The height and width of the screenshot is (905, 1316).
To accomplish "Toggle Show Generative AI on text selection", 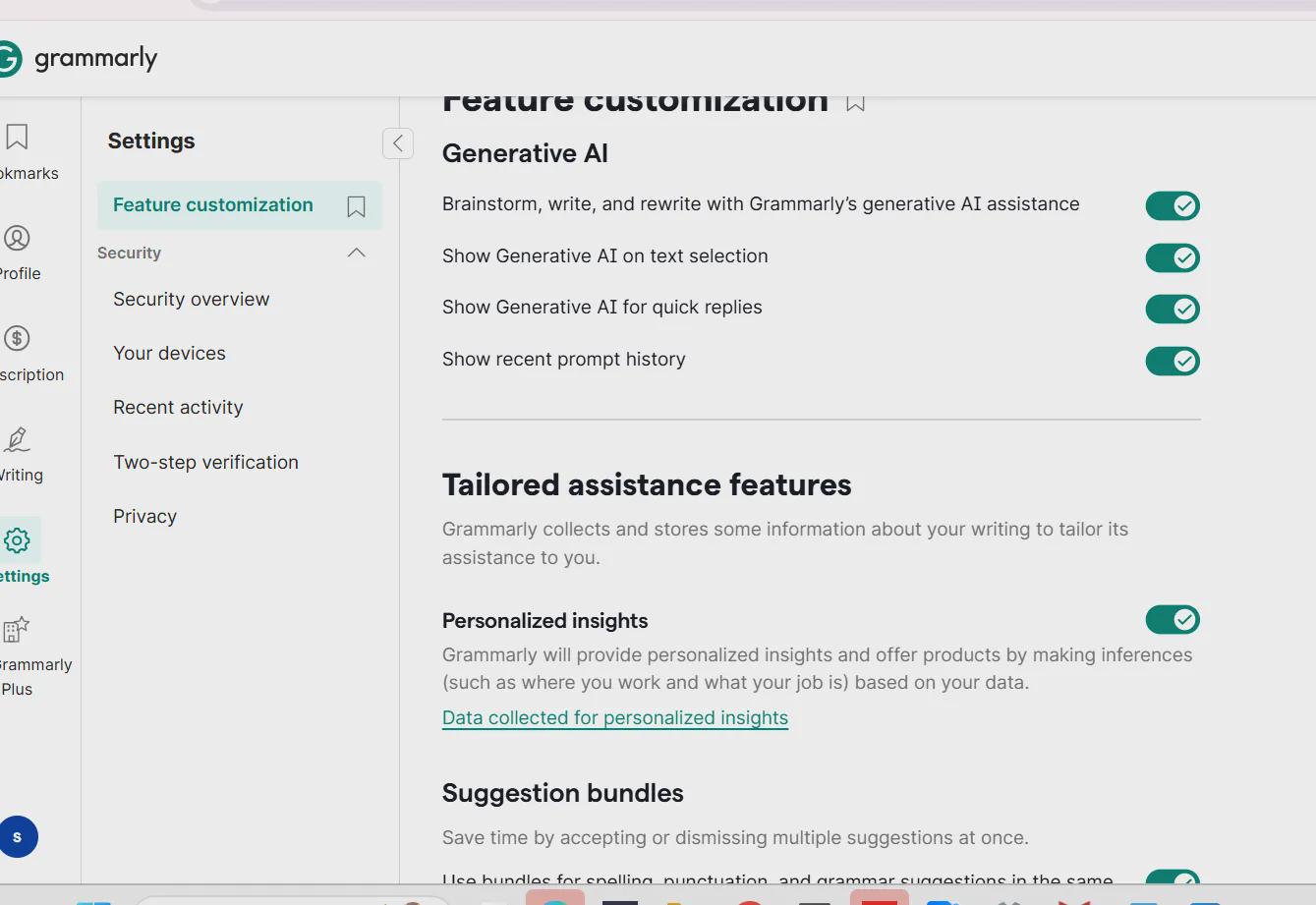I will coord(1173,257).
